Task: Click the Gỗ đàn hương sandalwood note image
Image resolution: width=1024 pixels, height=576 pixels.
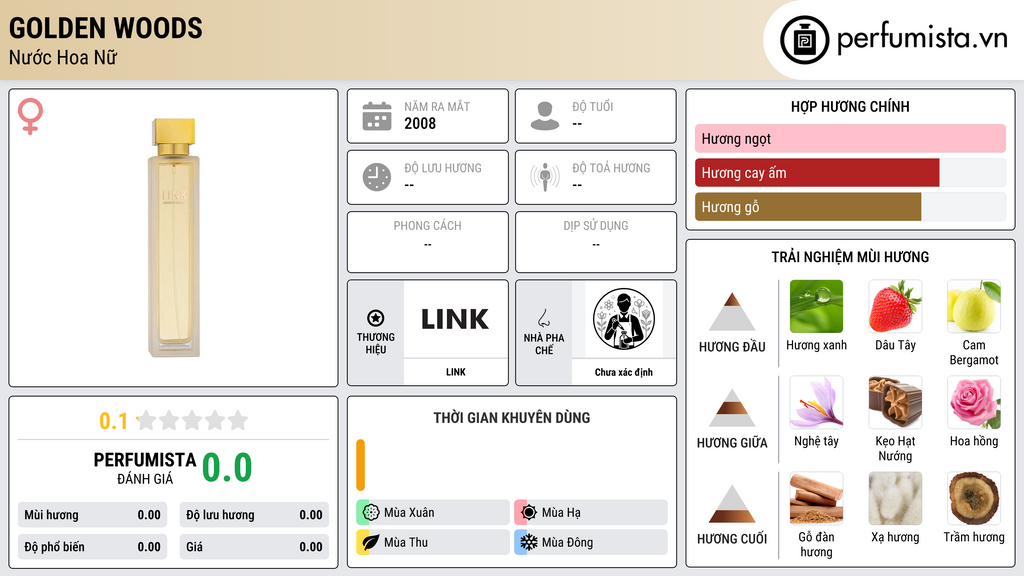Action: (x=816, y=498)
